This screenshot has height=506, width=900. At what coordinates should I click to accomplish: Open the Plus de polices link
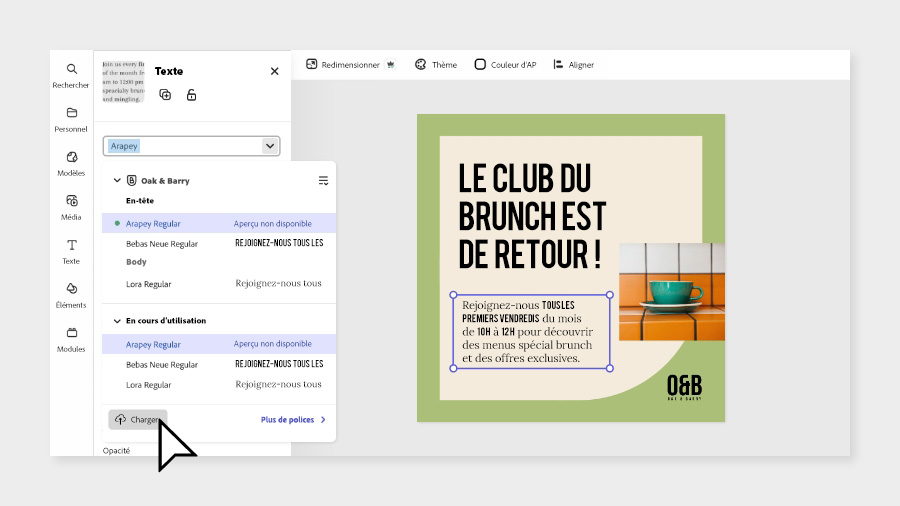[293, 420]
